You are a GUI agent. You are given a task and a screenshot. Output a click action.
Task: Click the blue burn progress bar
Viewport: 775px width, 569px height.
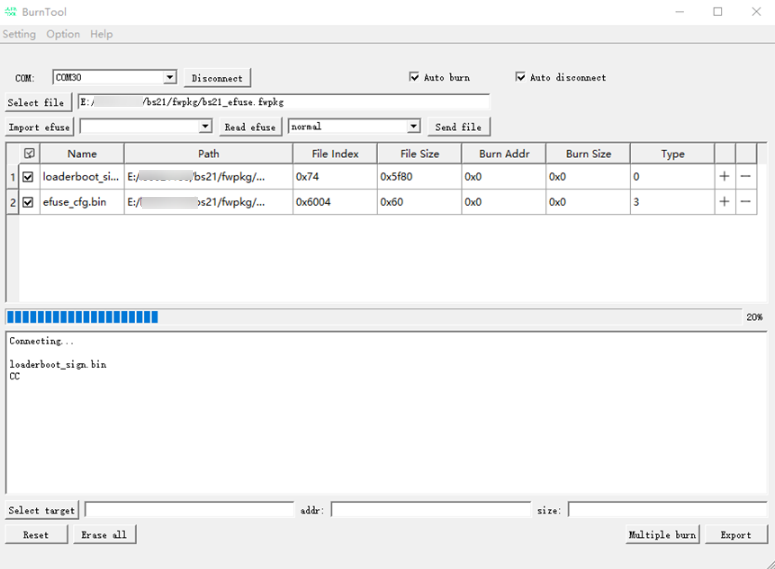tap(82, 317)
